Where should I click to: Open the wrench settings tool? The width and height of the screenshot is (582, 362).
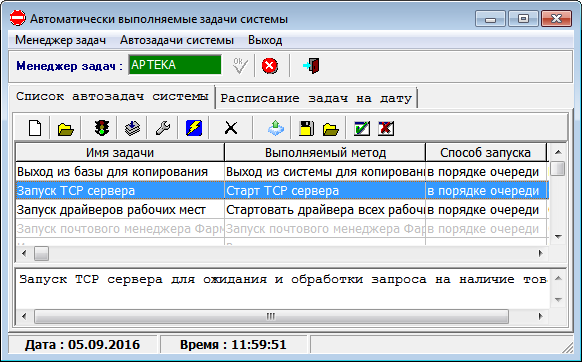[x=163, y=128]
